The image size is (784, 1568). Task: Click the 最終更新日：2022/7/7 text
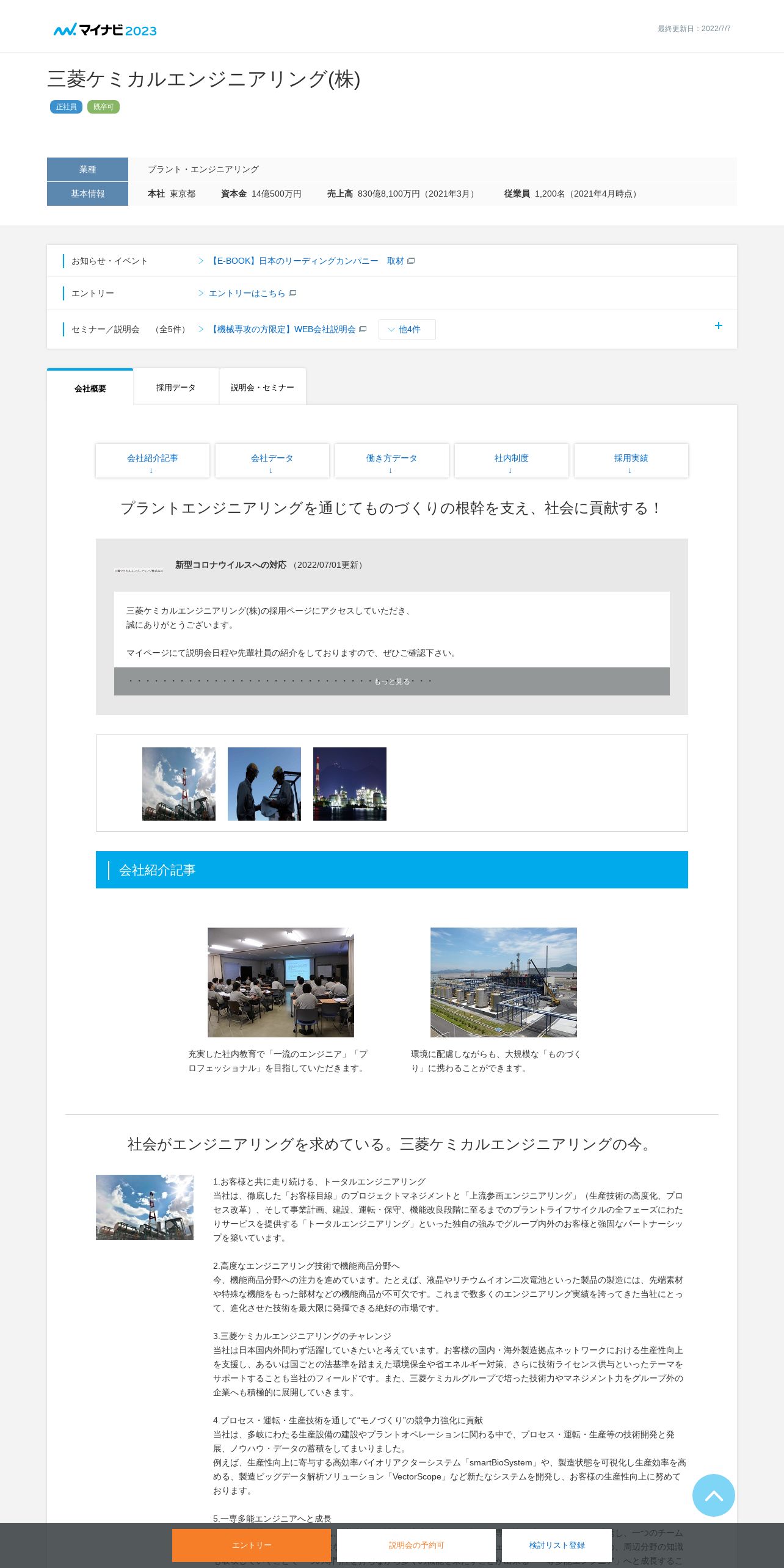tap(694, 29)
